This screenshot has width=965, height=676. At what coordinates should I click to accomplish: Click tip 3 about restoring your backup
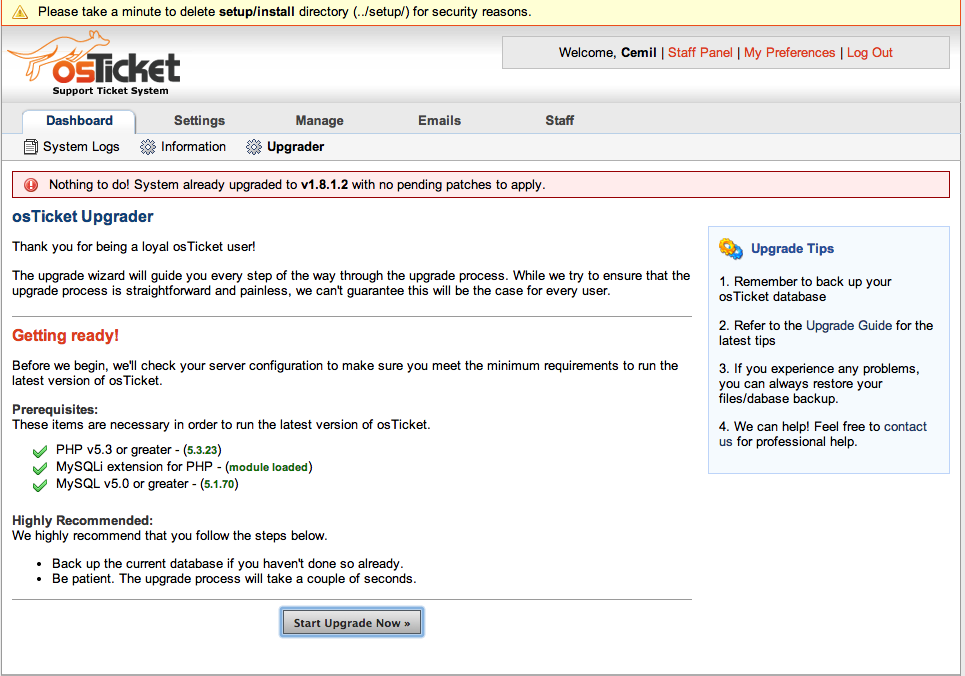[x=819, y=384]
